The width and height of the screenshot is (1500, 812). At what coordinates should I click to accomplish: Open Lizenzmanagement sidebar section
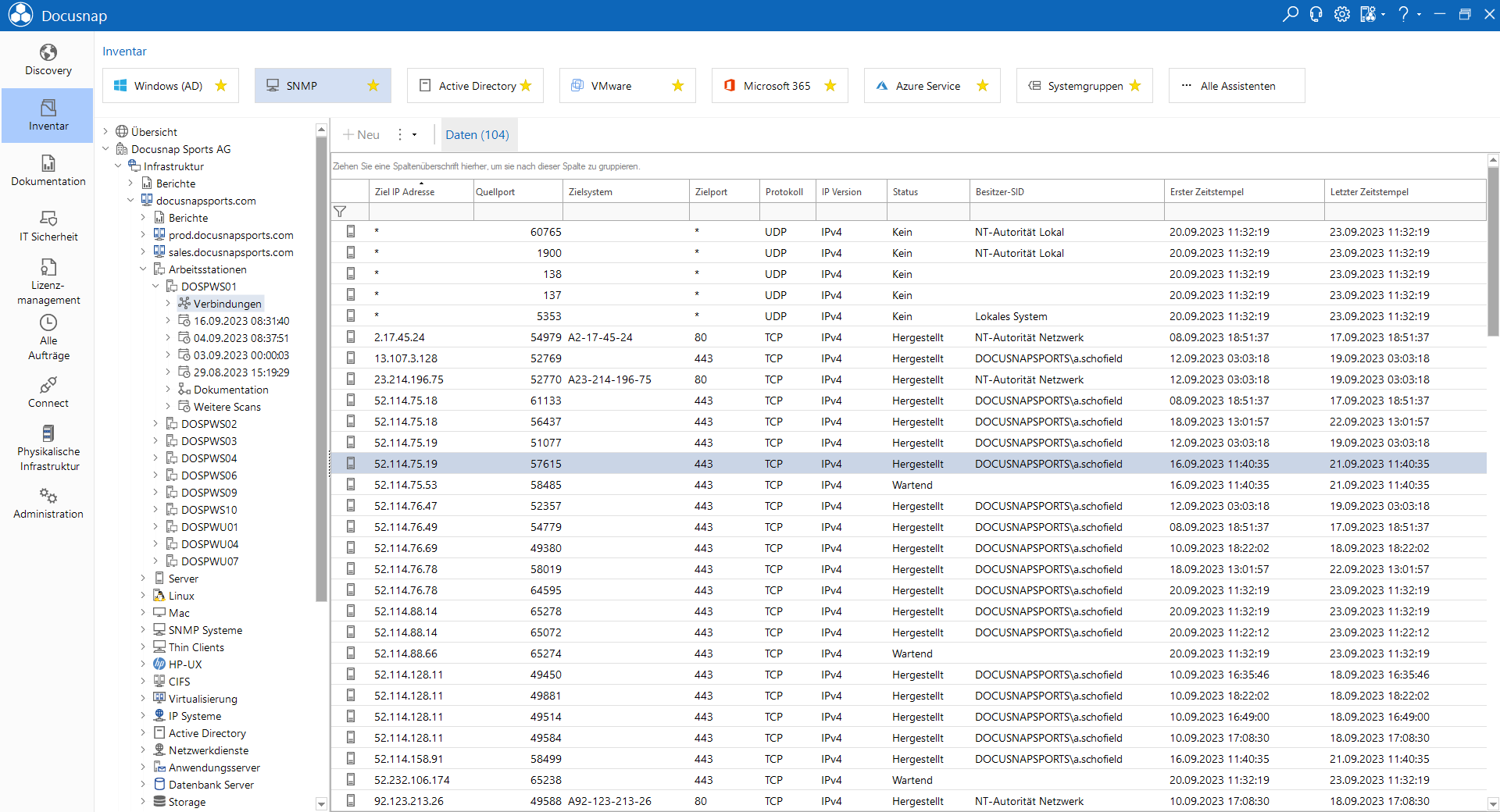[x=48, y=282]
